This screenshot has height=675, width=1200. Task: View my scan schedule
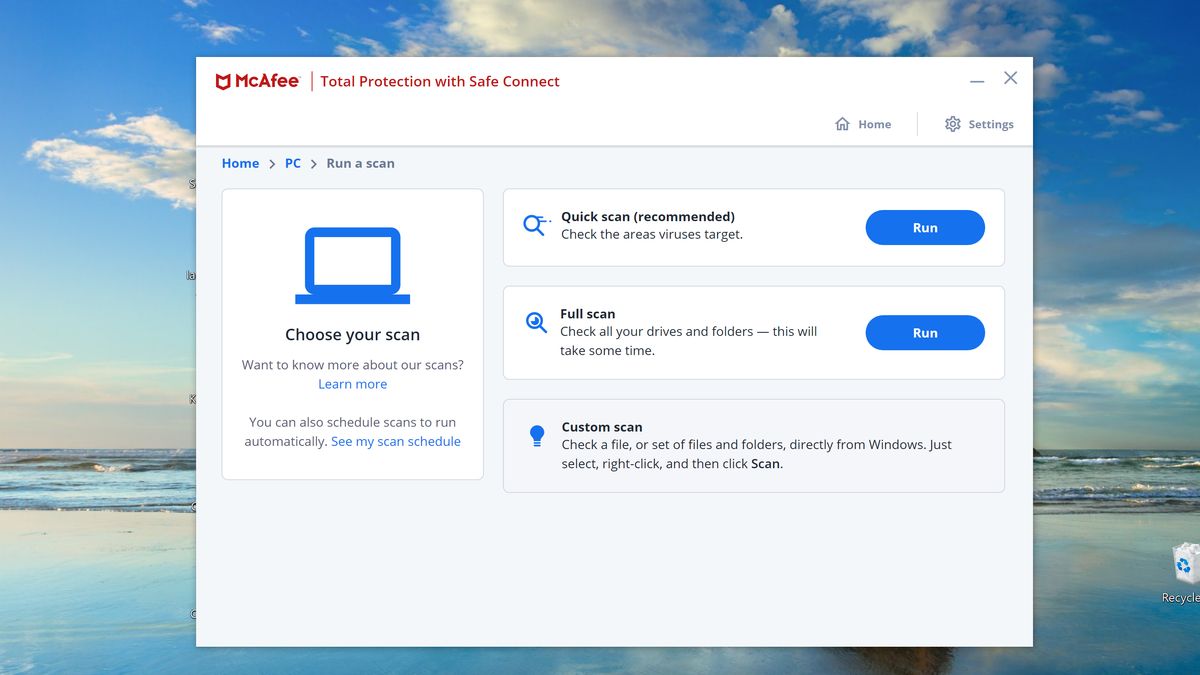(396, 441)
